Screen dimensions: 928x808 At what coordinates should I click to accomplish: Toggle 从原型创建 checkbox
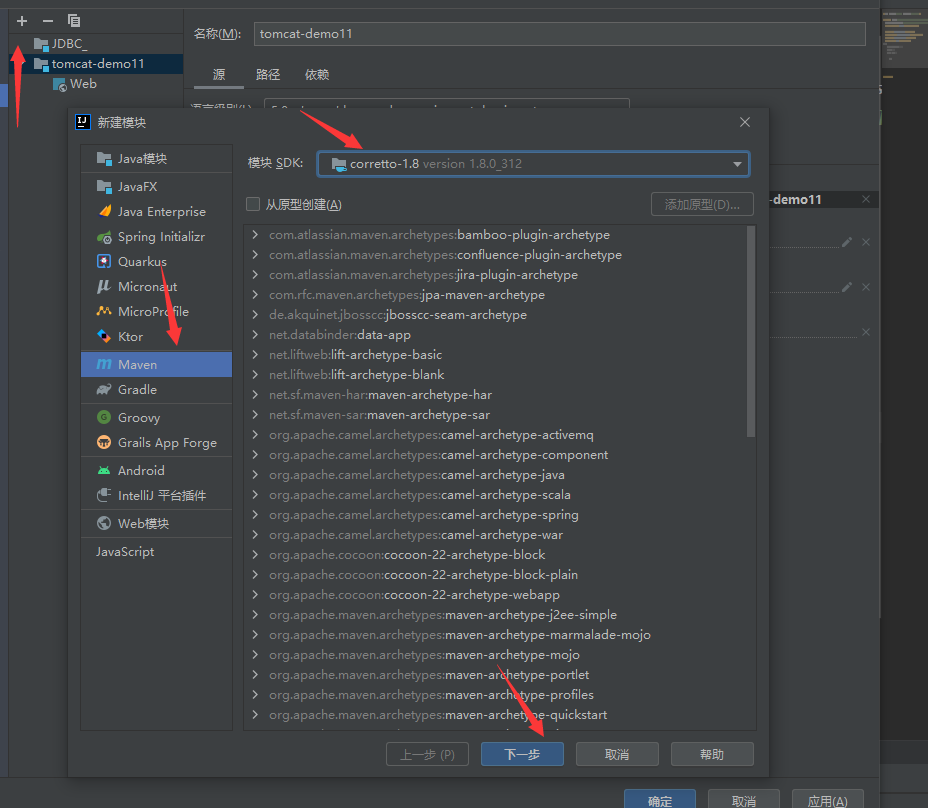tap(253, 204)
